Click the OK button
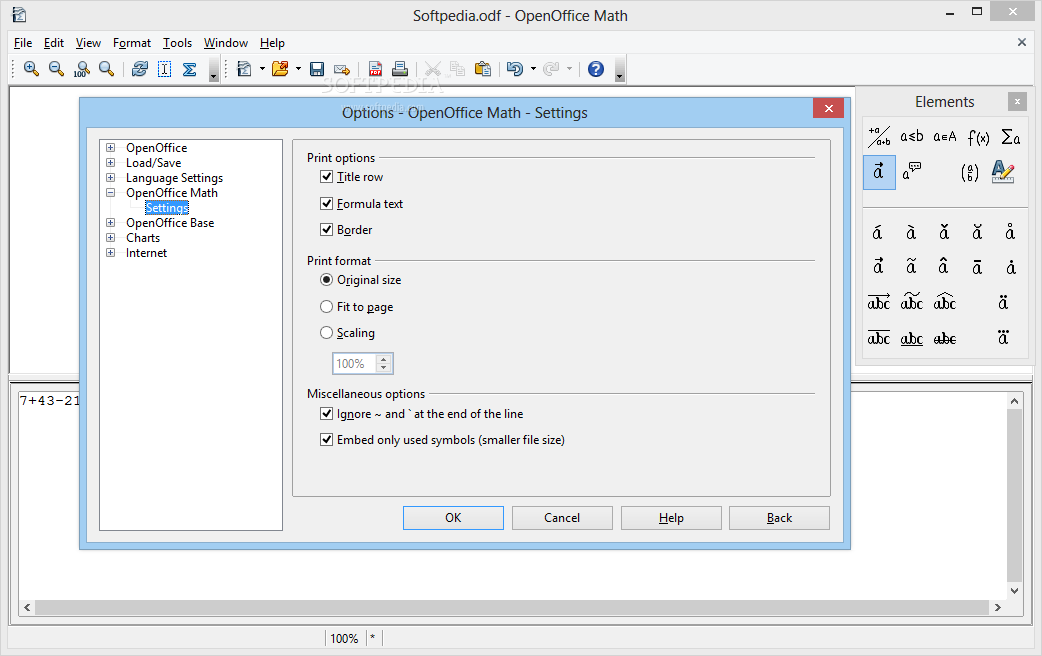This screenshot has height=656, width=1042. (453, 518)
